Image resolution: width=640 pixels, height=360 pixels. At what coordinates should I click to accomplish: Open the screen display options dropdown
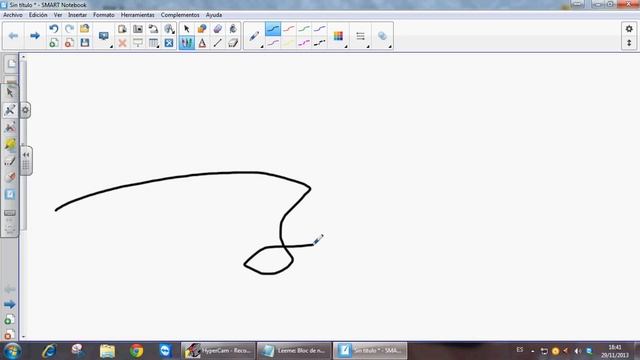click(x=104, y=36)
